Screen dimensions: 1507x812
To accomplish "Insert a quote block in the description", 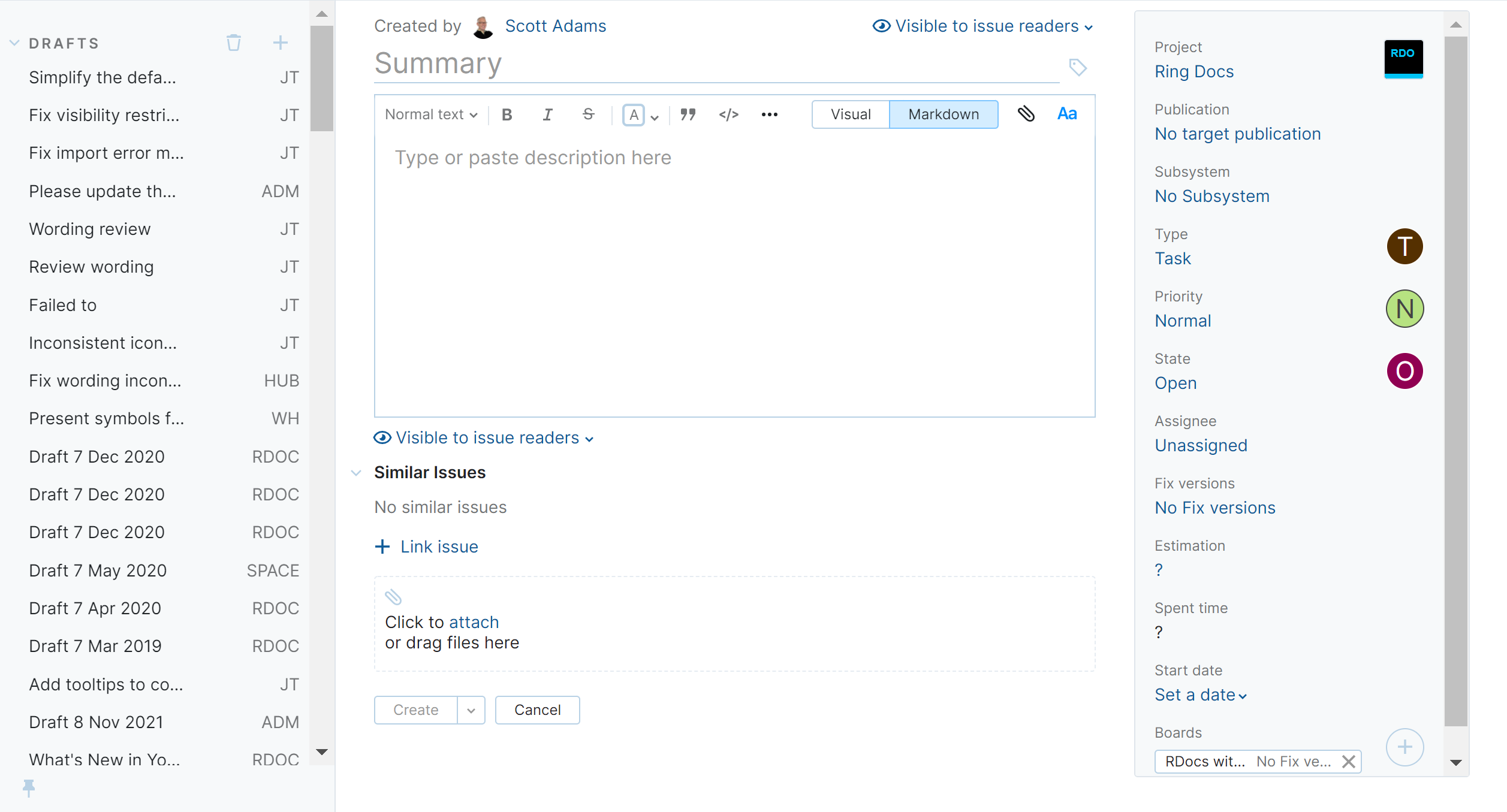I will pyautogui.click(x=688, y=114).
